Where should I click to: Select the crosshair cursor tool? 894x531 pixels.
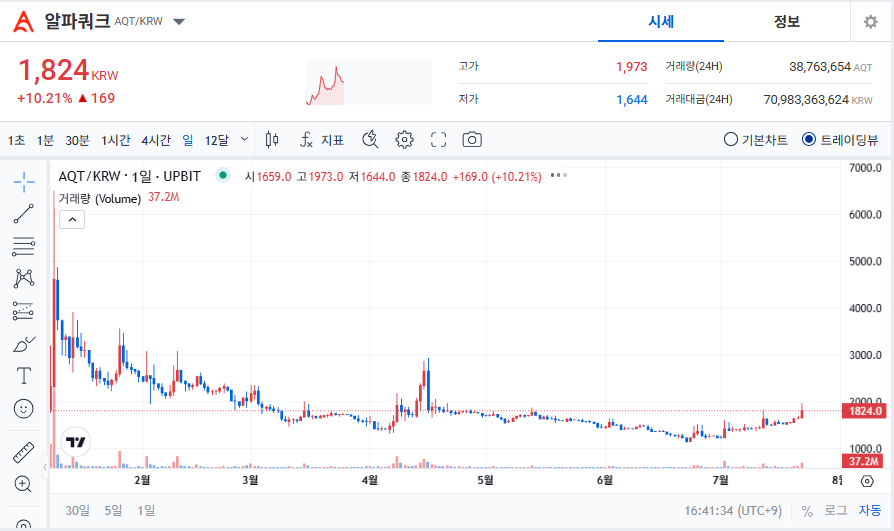pyautogui.click(x=23, y=183)
